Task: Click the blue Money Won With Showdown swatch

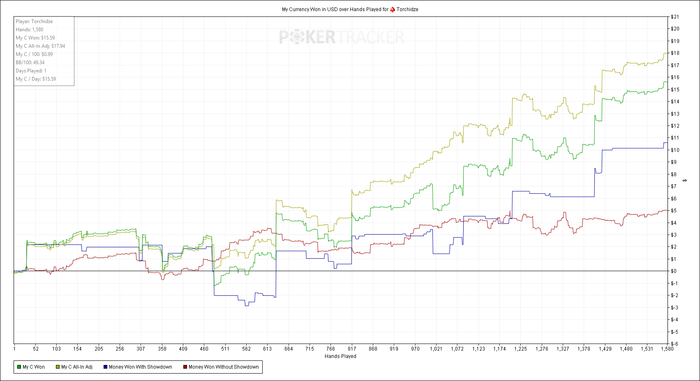Action: [x=105, y=367]
